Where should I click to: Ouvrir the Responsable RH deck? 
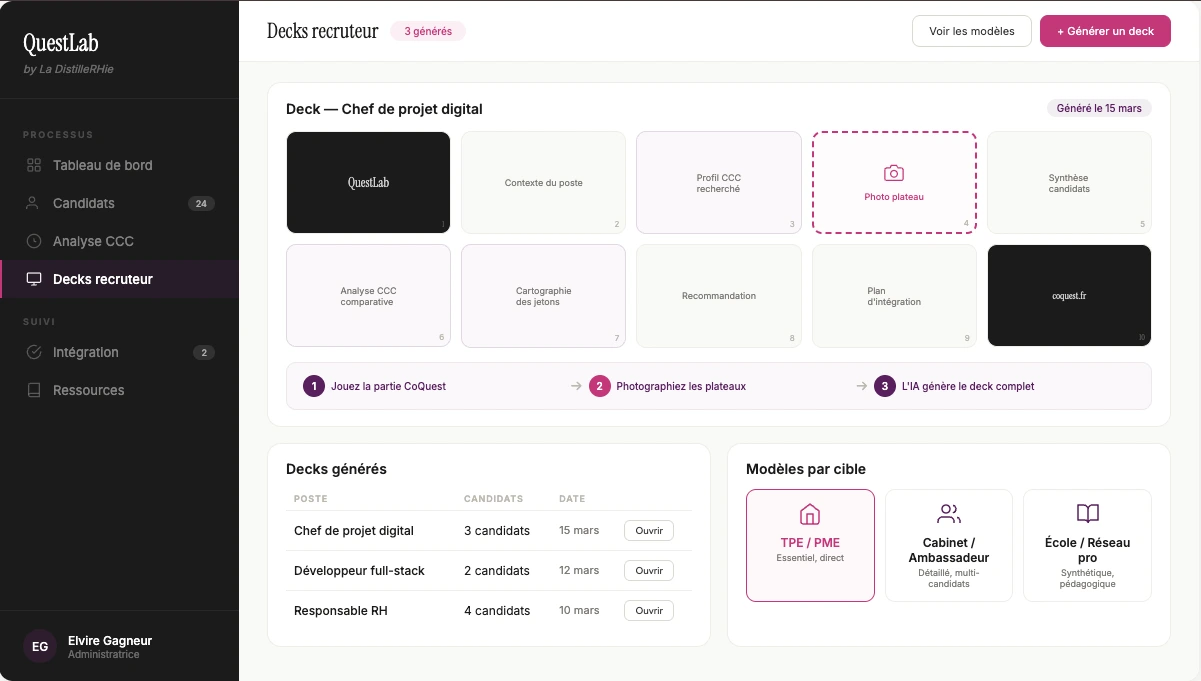coord(648,610)
